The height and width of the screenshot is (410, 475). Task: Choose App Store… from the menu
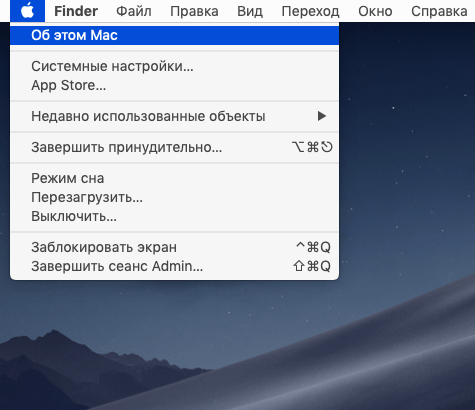(x=174, y=85)
